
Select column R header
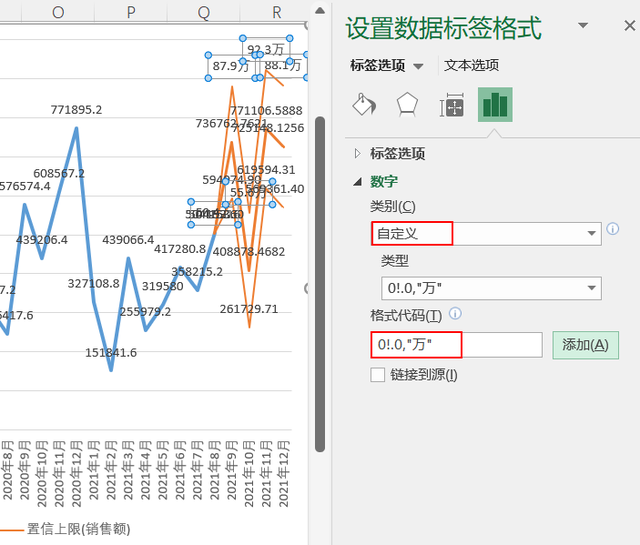pyautogui.click(x=276, y=12)
